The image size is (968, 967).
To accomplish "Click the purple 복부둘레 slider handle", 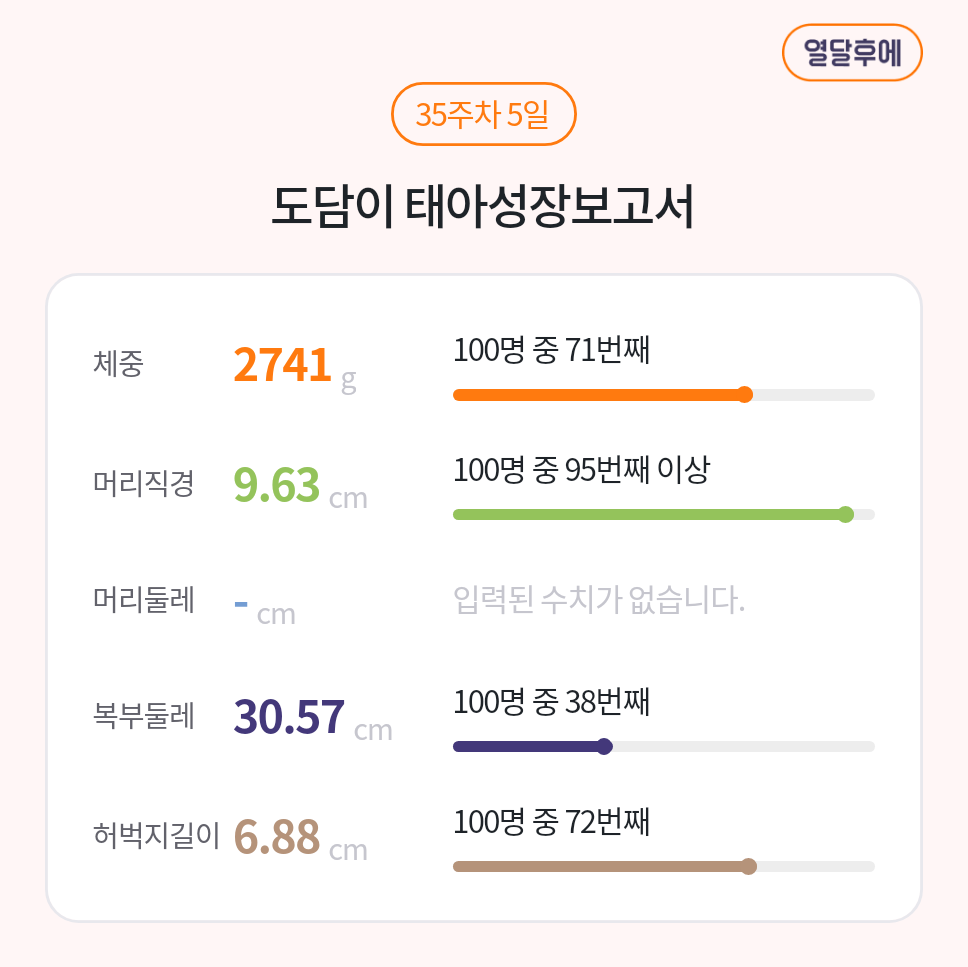I will point(604,746).
